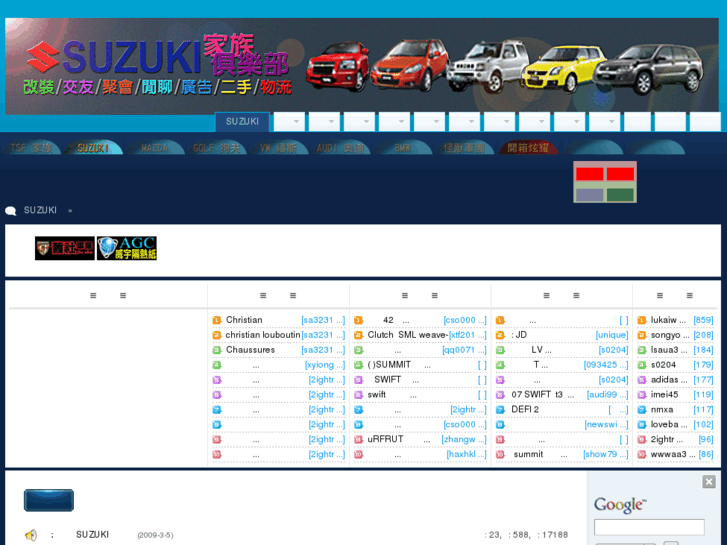The width and height of the screenshot is (727, 545).
Task: Switch to AUDI 奧迪 section tab
Action: 340,148
